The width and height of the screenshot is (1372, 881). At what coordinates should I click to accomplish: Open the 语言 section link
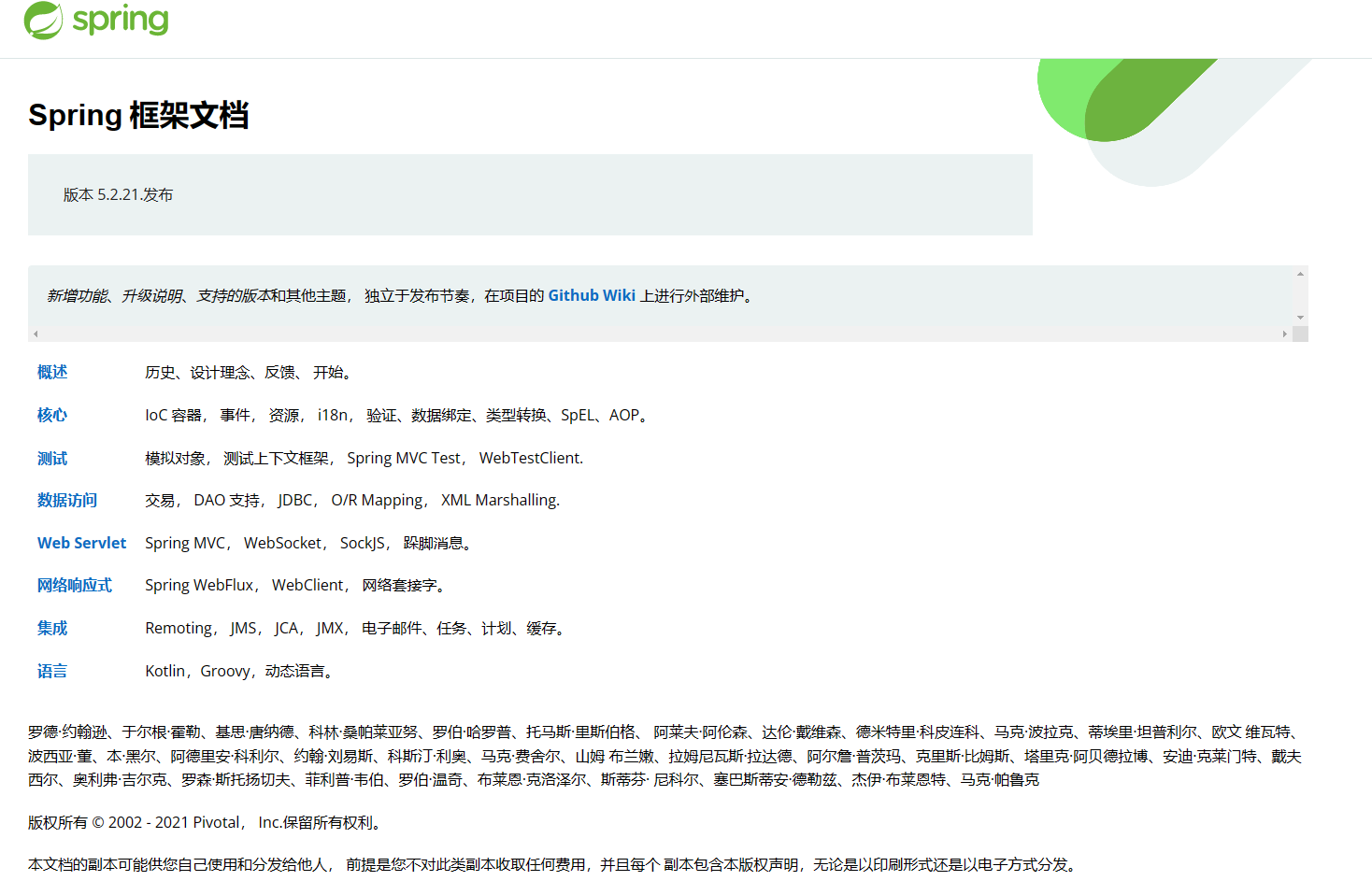(51, 671)
